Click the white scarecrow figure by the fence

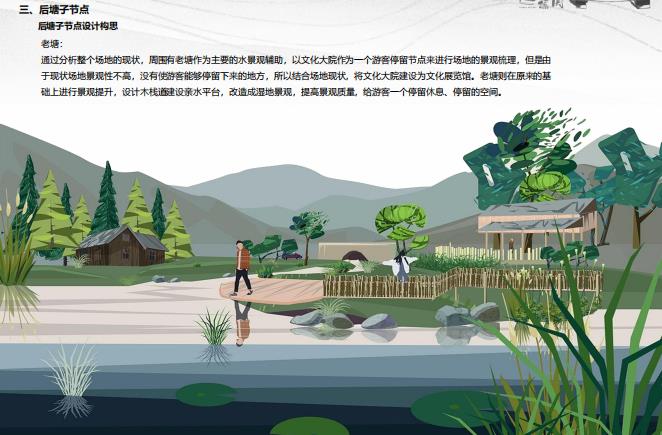(x=401, y=266)
